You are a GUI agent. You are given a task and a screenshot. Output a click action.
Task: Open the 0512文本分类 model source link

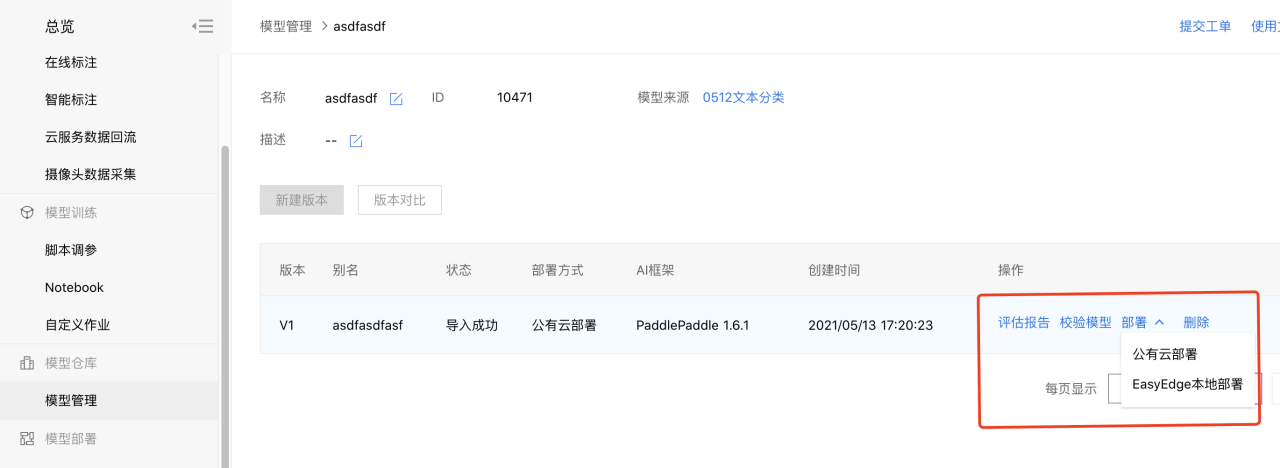pos(744,98)
